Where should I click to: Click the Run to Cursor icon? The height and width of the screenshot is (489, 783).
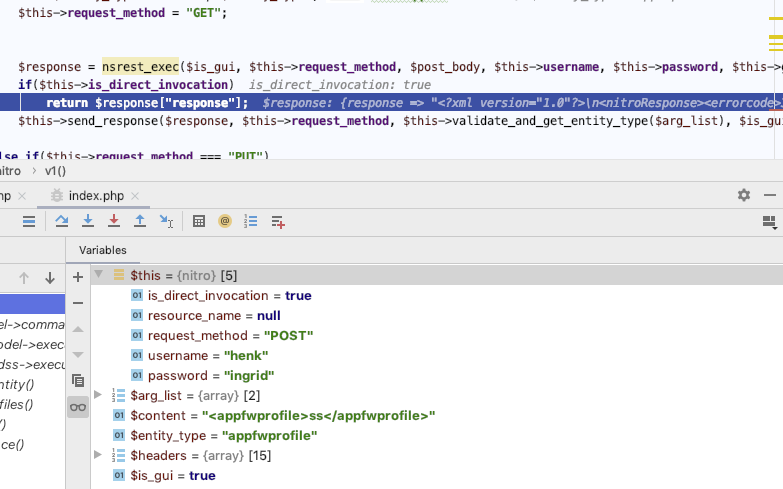166,221
